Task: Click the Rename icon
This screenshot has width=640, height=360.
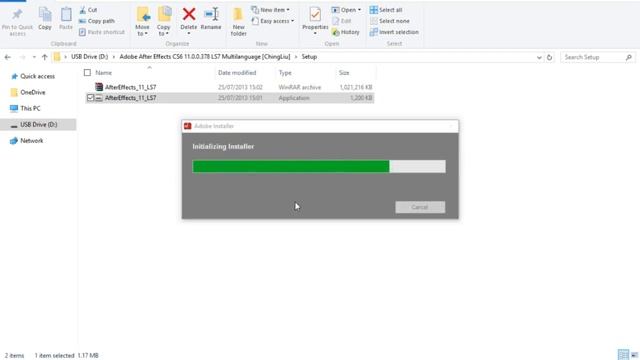Action: coord(211,14)
